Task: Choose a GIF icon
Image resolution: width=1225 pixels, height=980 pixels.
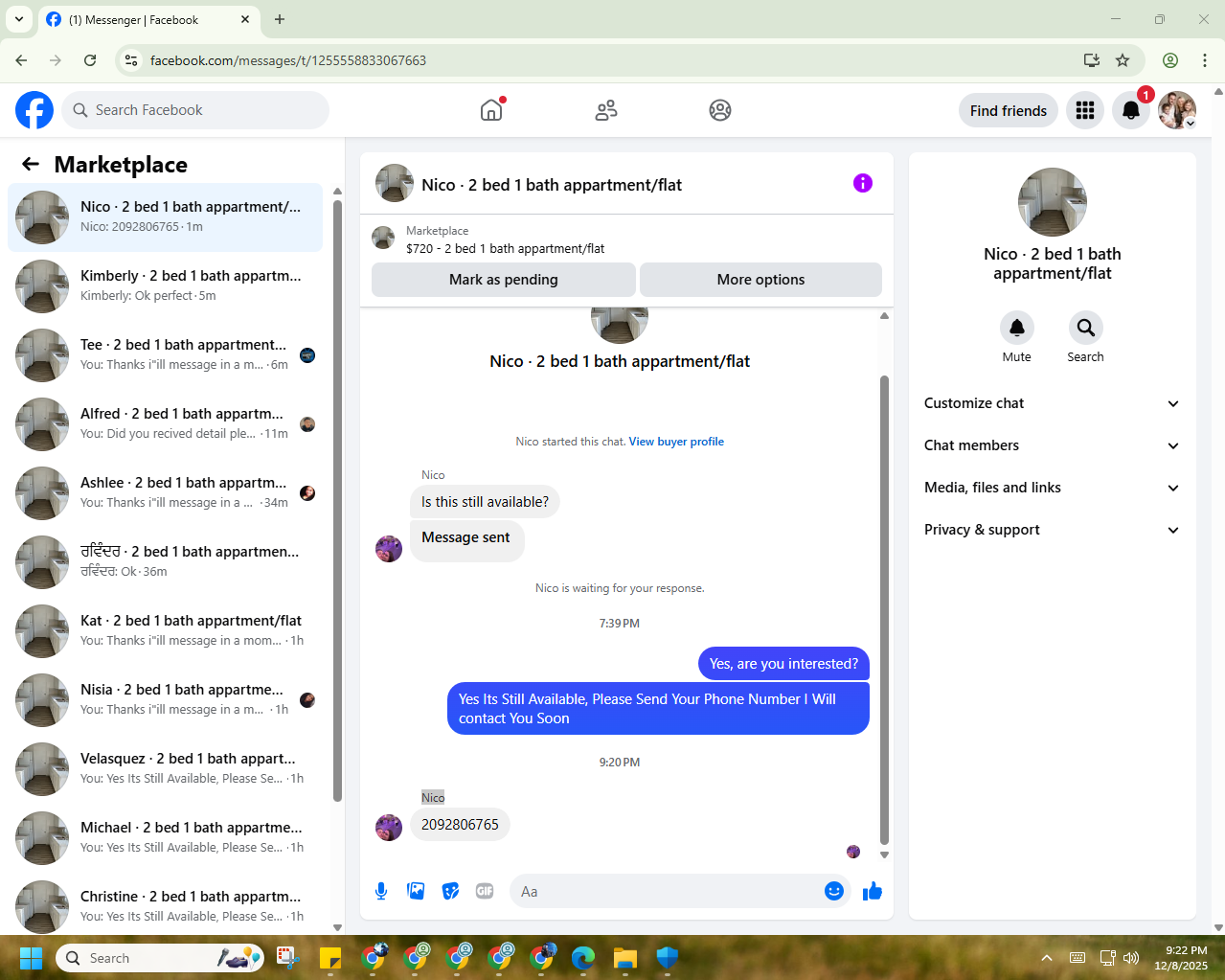Action: pyautogui.click(x=485, y=891)
